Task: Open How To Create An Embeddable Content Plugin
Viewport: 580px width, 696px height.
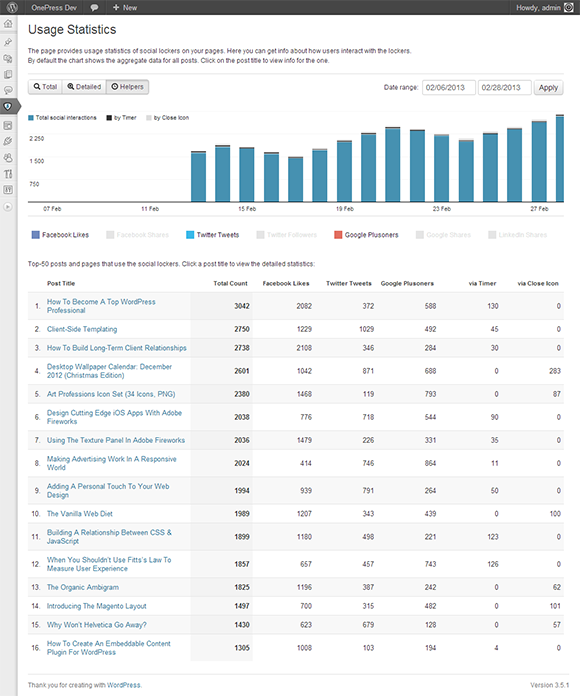Action: [x=109, y=648]
